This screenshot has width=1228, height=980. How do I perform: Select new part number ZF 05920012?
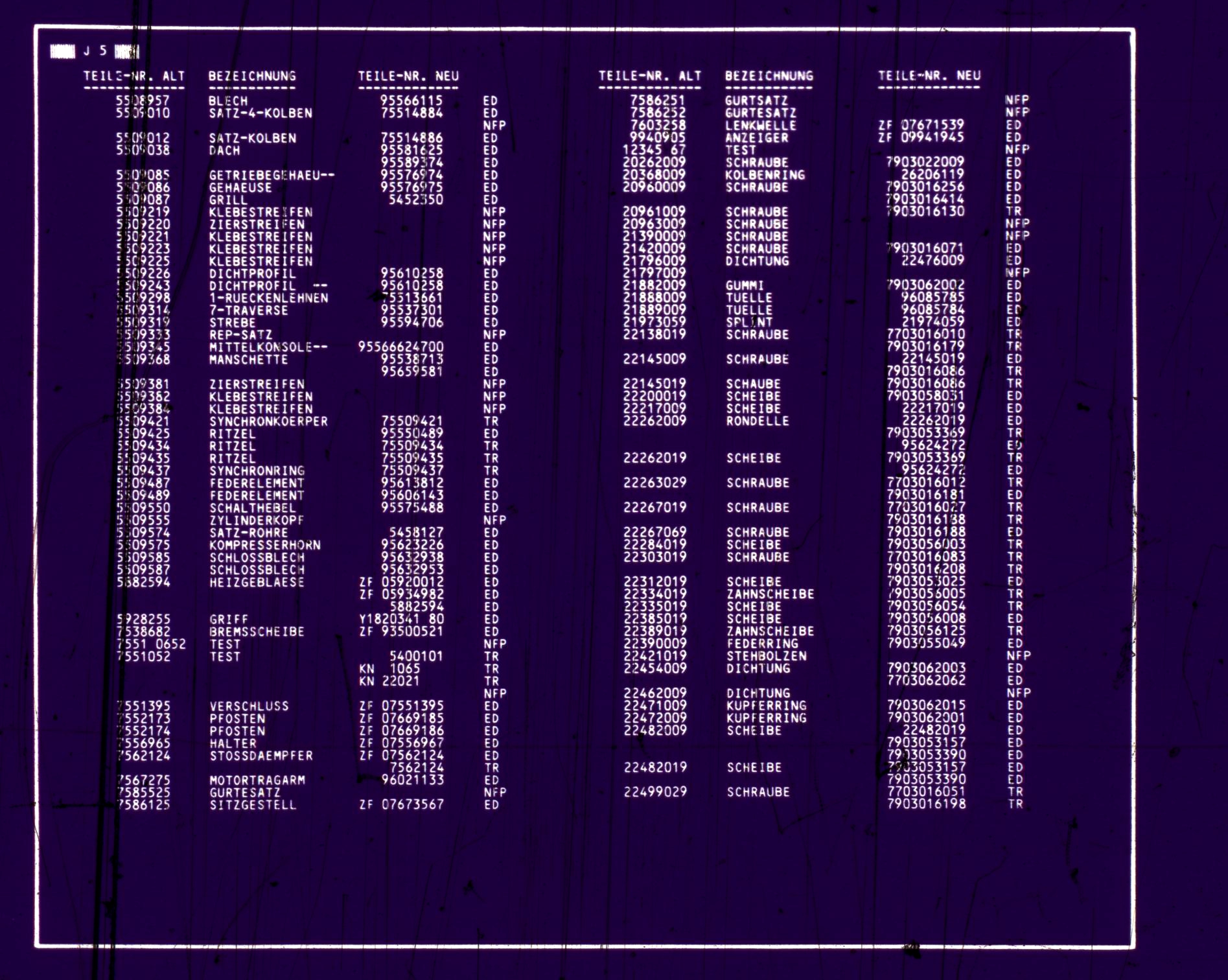402,582
